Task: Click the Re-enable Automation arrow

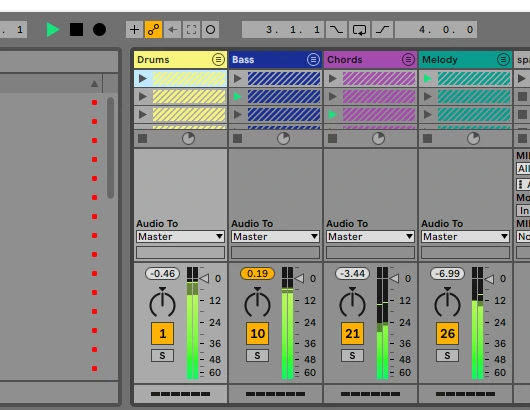Action: [172, 30]
